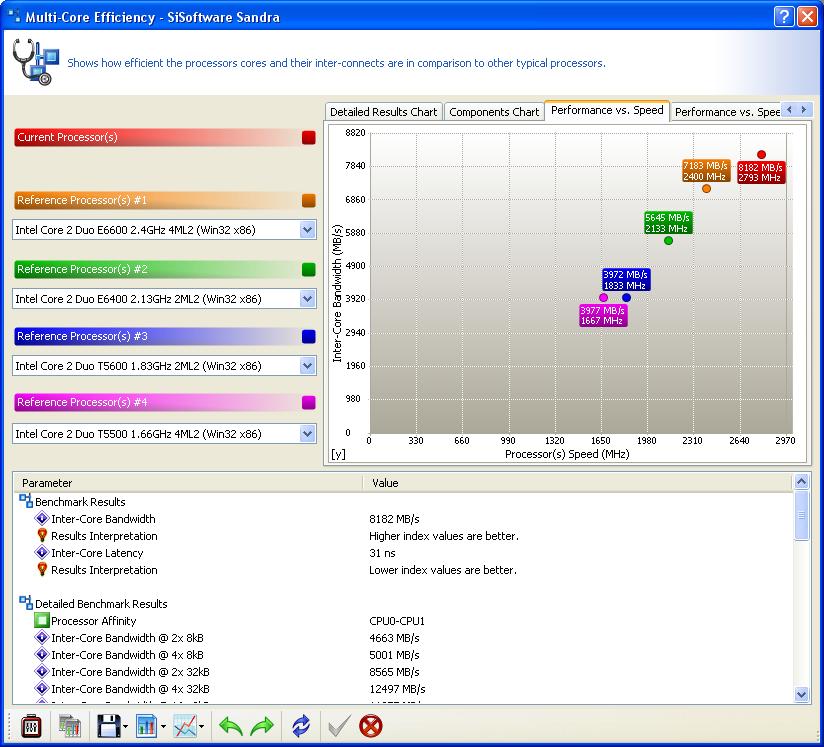The image size is (824, 747).
Task: Click the bar chart view icon
Action: [146, 726]
